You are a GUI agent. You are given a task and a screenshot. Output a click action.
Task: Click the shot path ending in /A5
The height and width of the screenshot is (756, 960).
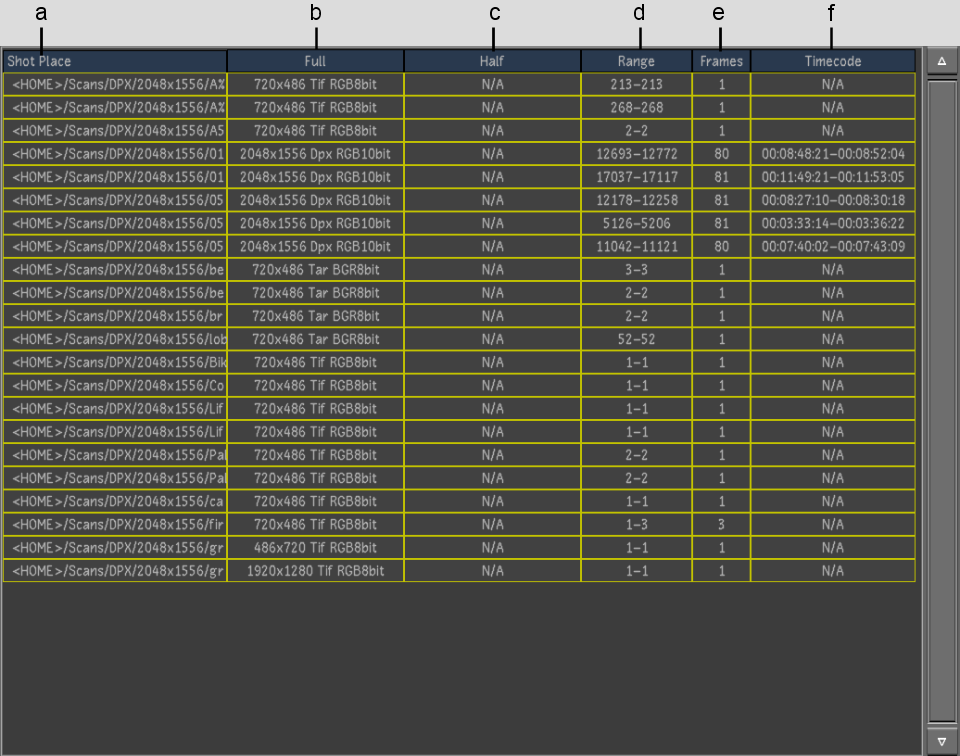click(115, 131)
